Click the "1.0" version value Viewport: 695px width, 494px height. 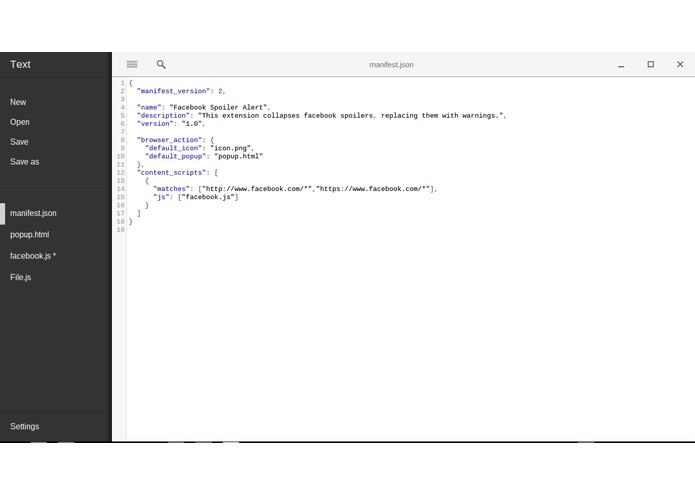pyautogui.click(x=191, y=124)
